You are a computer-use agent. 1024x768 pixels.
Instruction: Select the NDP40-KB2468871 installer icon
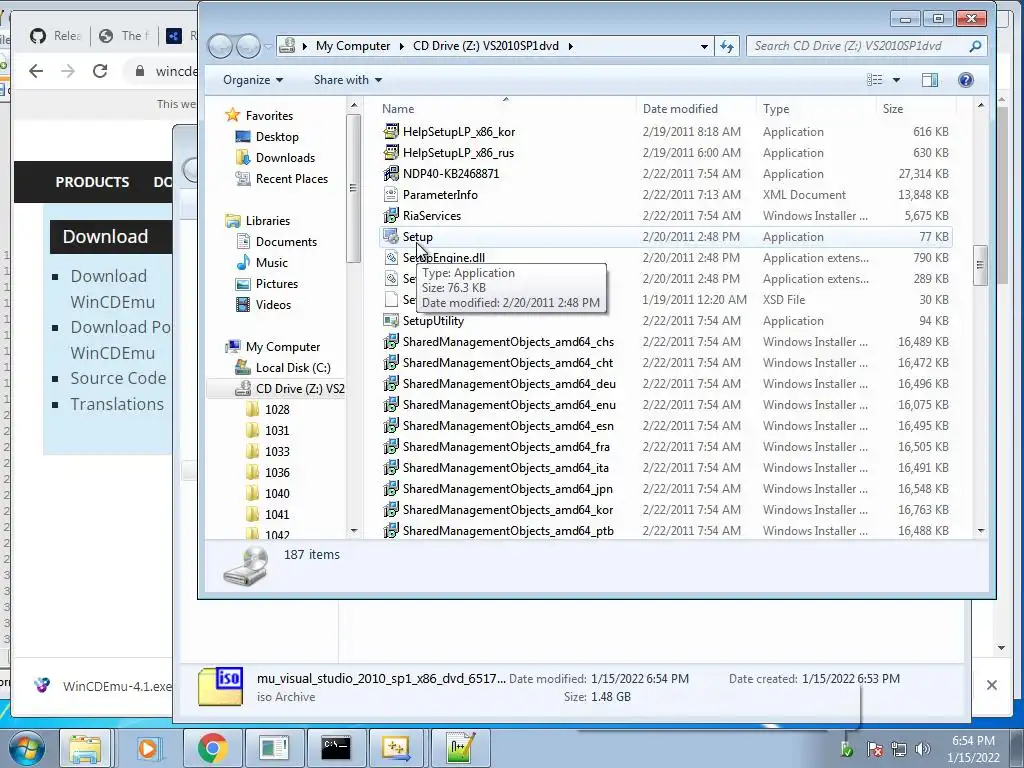pyautogui.click(x=391, y=174)
